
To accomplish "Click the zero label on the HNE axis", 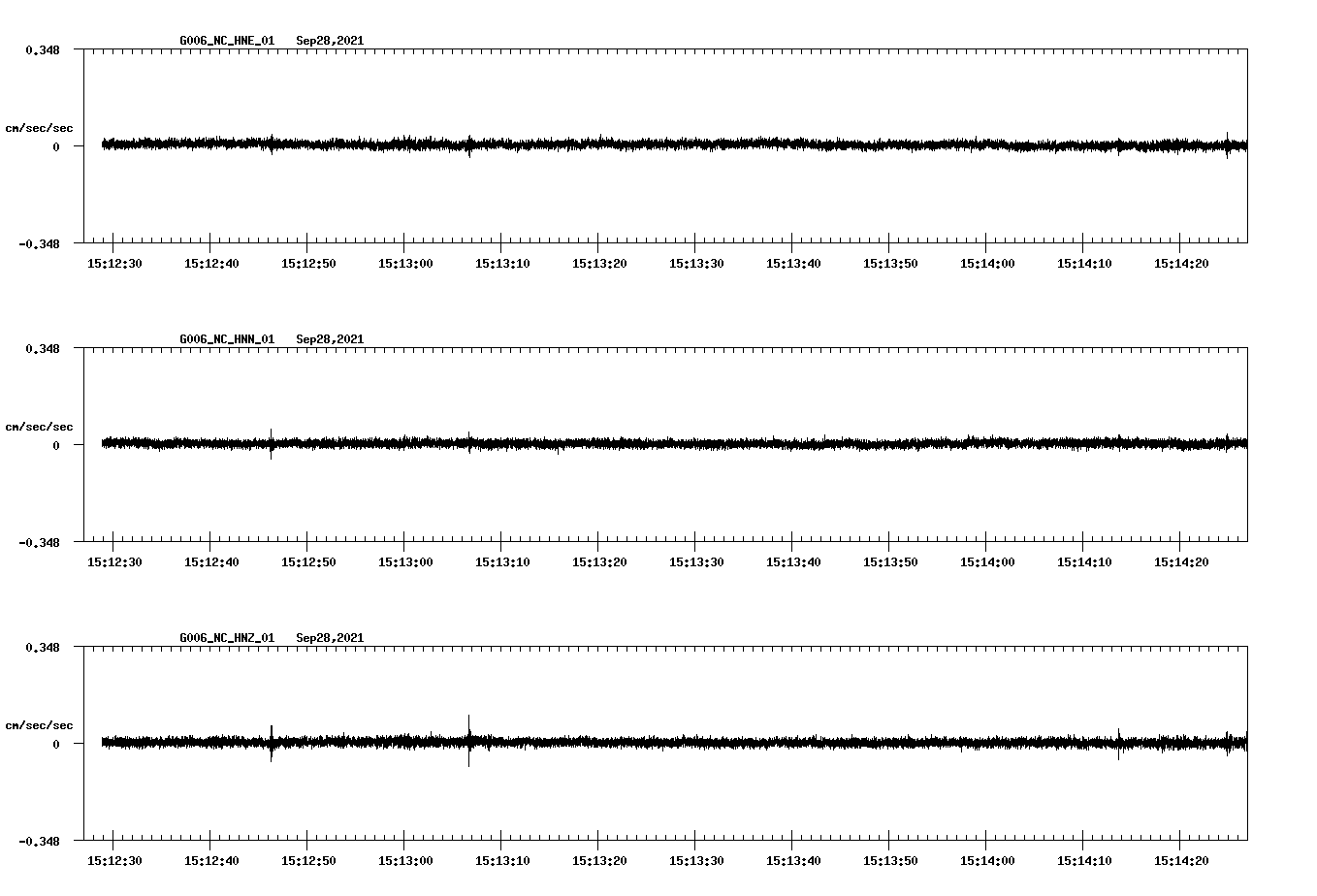I will [56, 146].
